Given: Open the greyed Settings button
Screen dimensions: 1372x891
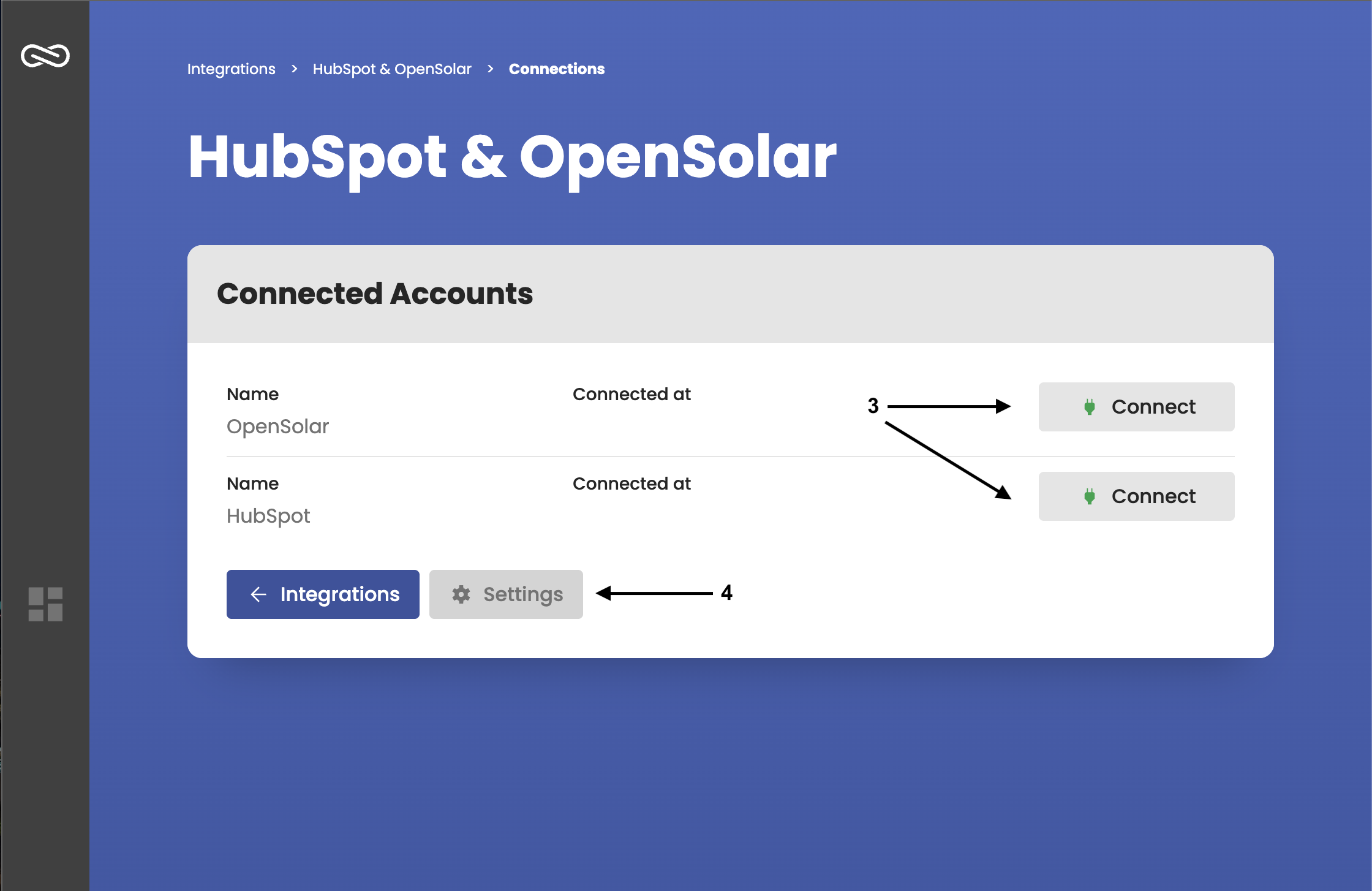Looking at the screenshot, I should tap(506, 594).
